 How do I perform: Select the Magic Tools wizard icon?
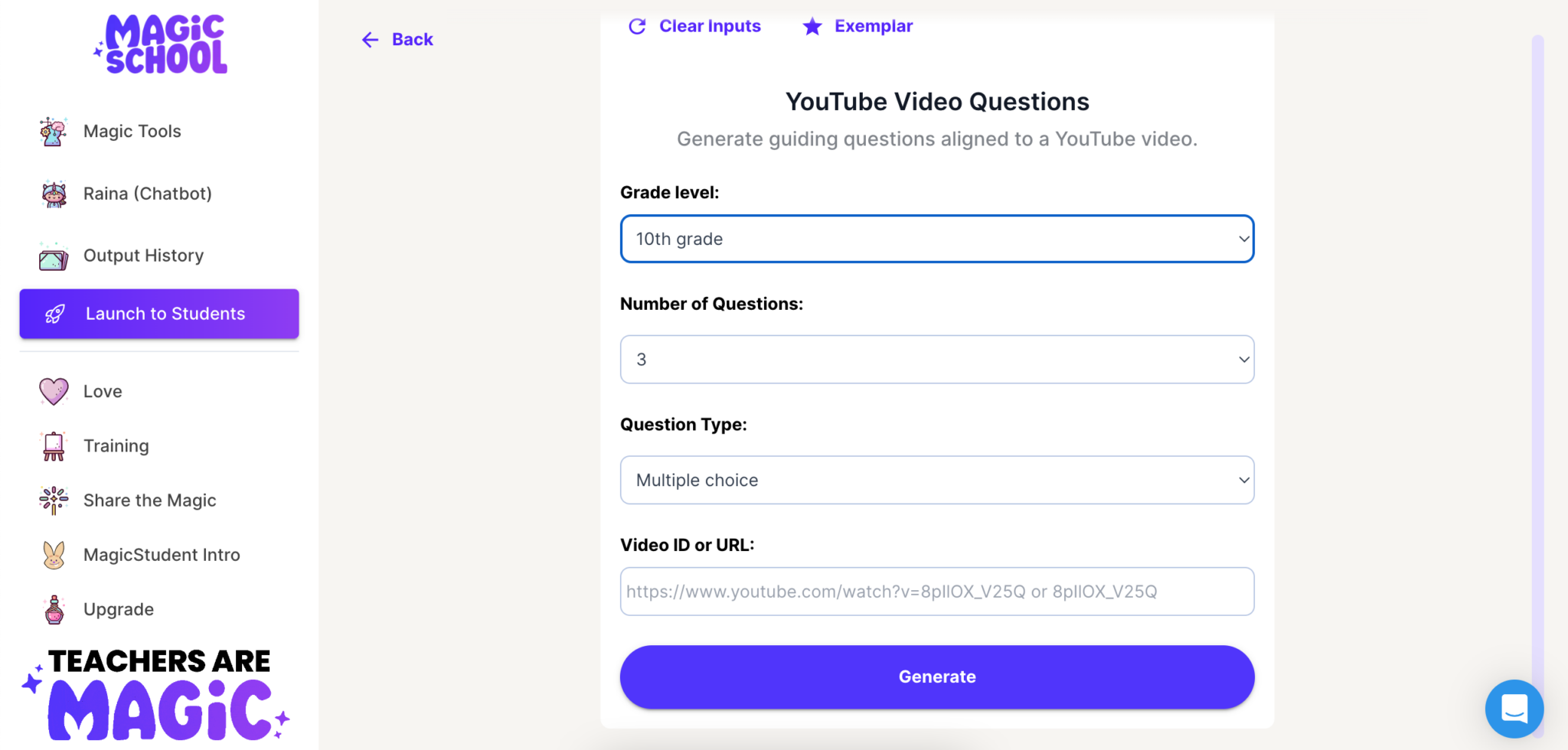(52, 131)
